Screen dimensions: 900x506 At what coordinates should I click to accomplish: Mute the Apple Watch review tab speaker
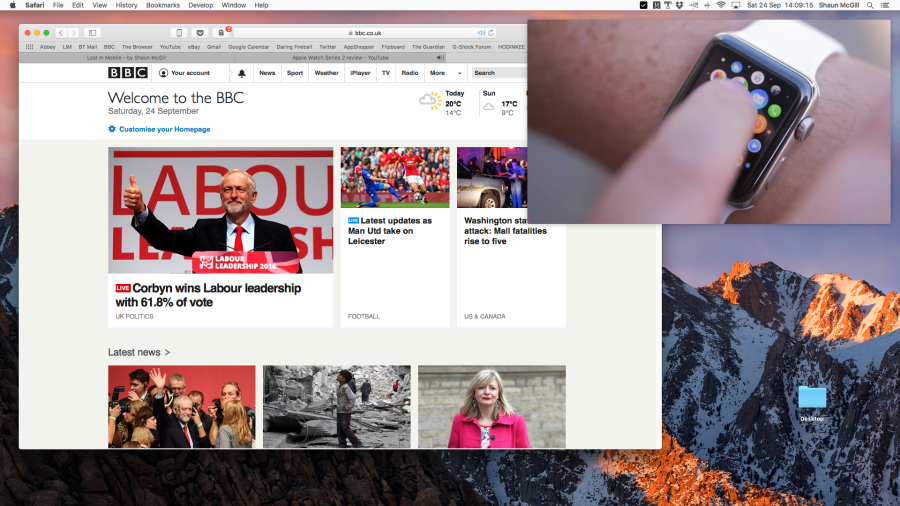tap(440, 57)
